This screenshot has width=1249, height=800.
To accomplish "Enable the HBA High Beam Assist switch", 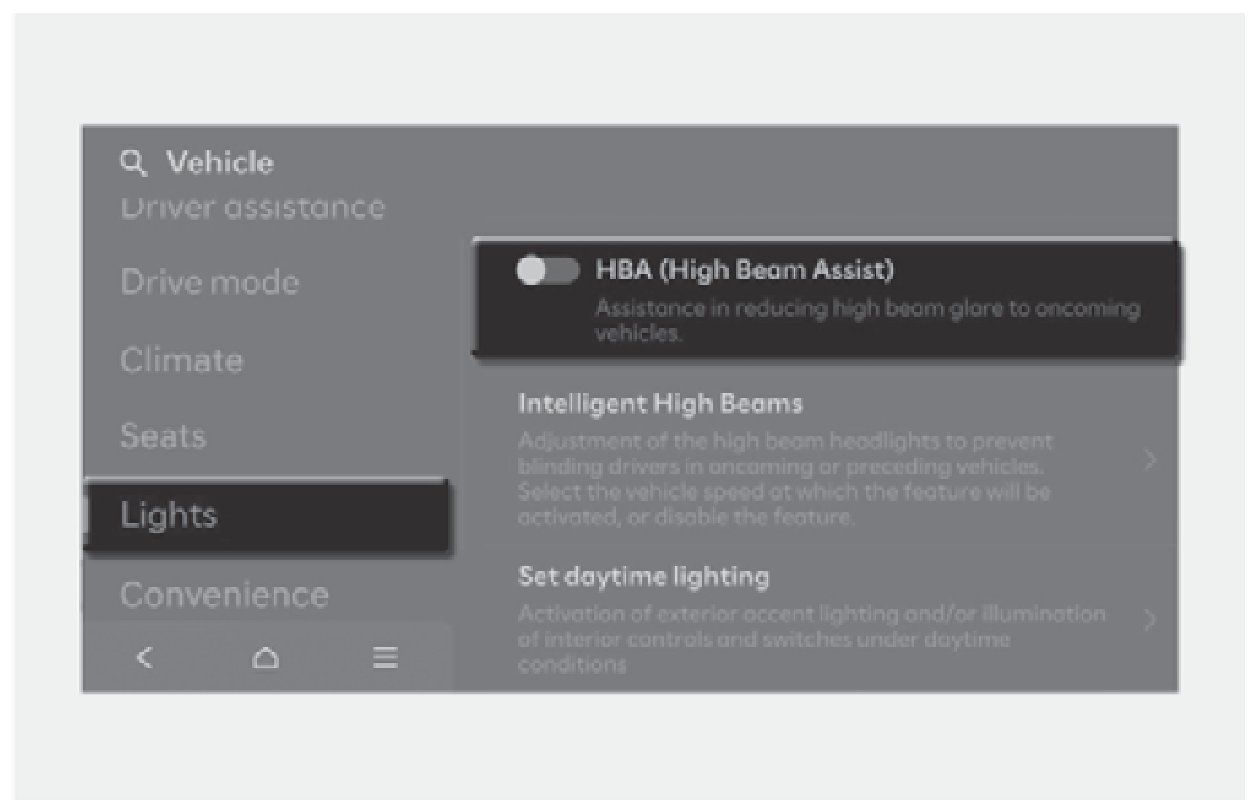I will pos(547,271).
